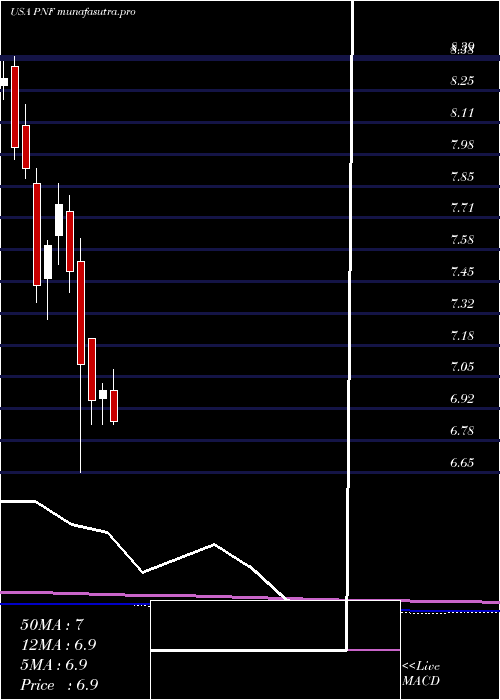The image size is (500, 700).
Task: Click the 7.98 price axis label
Action: [x=462, y=145]
